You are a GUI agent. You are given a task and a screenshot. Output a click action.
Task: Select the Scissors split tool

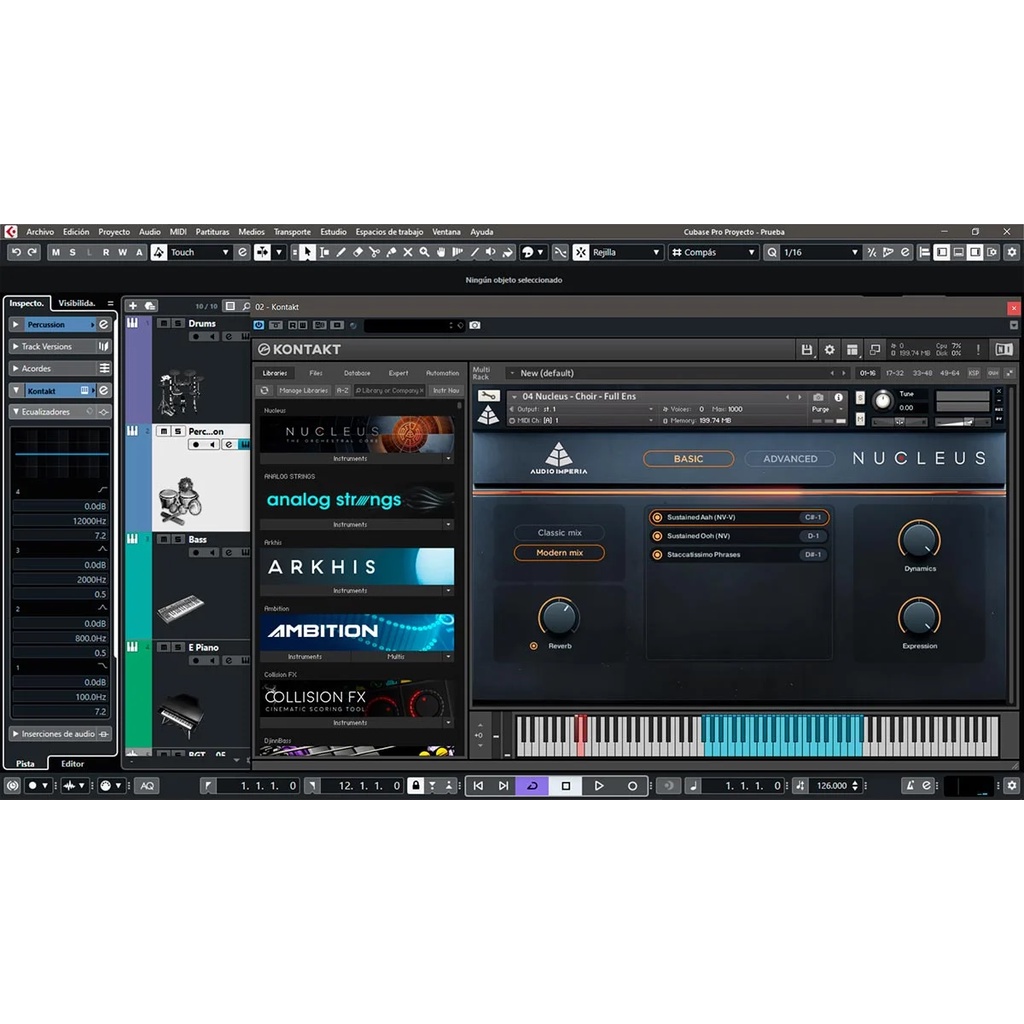tap(374, 253)
